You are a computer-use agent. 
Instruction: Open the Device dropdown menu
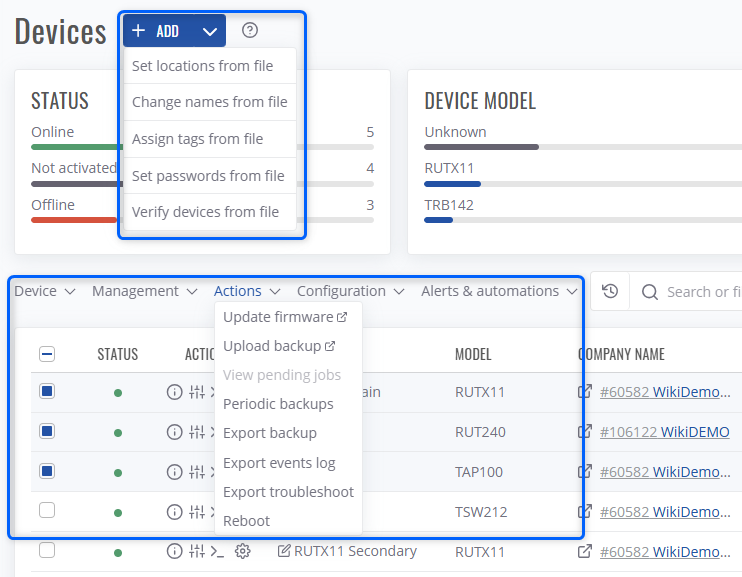click(44, 291)
